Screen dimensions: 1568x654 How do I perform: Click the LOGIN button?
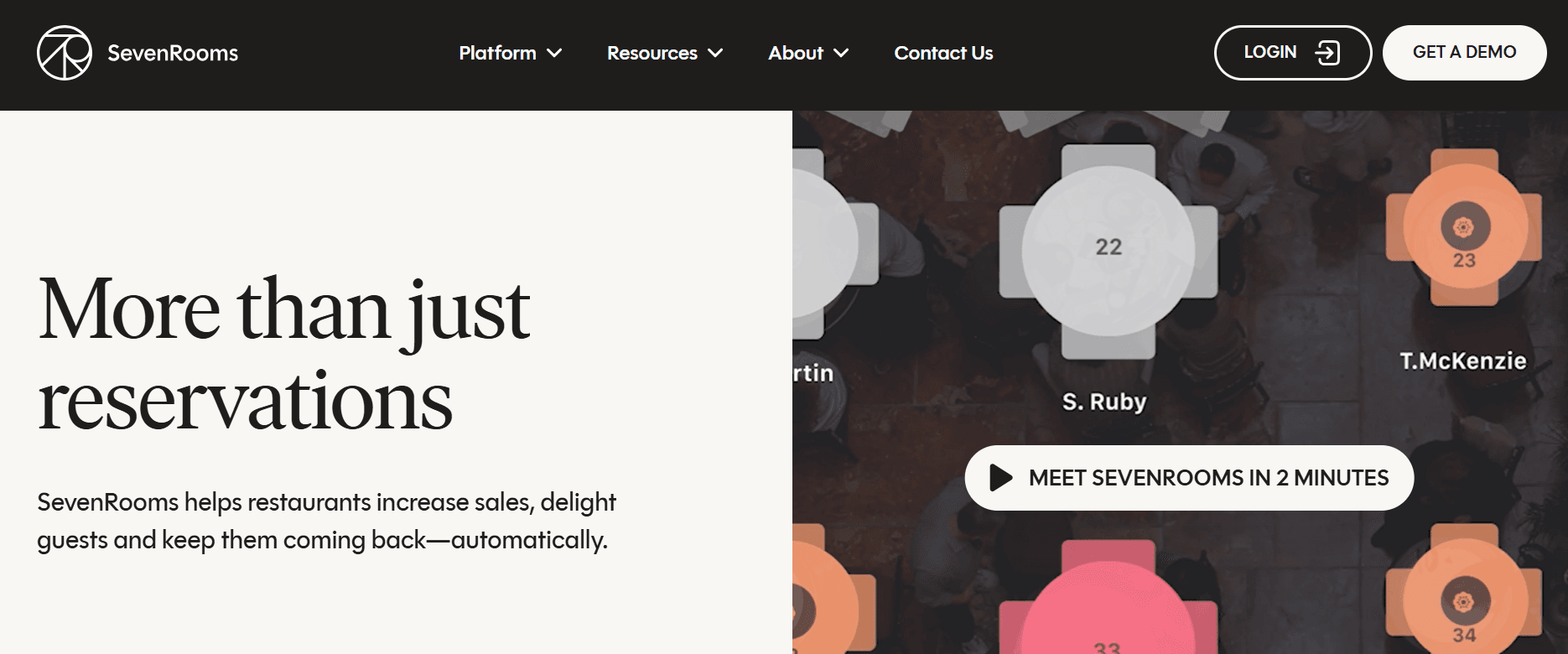coord(1293,53)
